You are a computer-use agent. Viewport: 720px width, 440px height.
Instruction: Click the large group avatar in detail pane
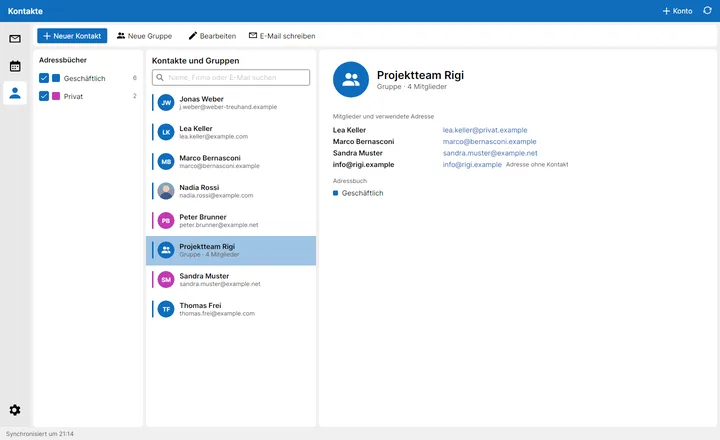pos(351,79)
